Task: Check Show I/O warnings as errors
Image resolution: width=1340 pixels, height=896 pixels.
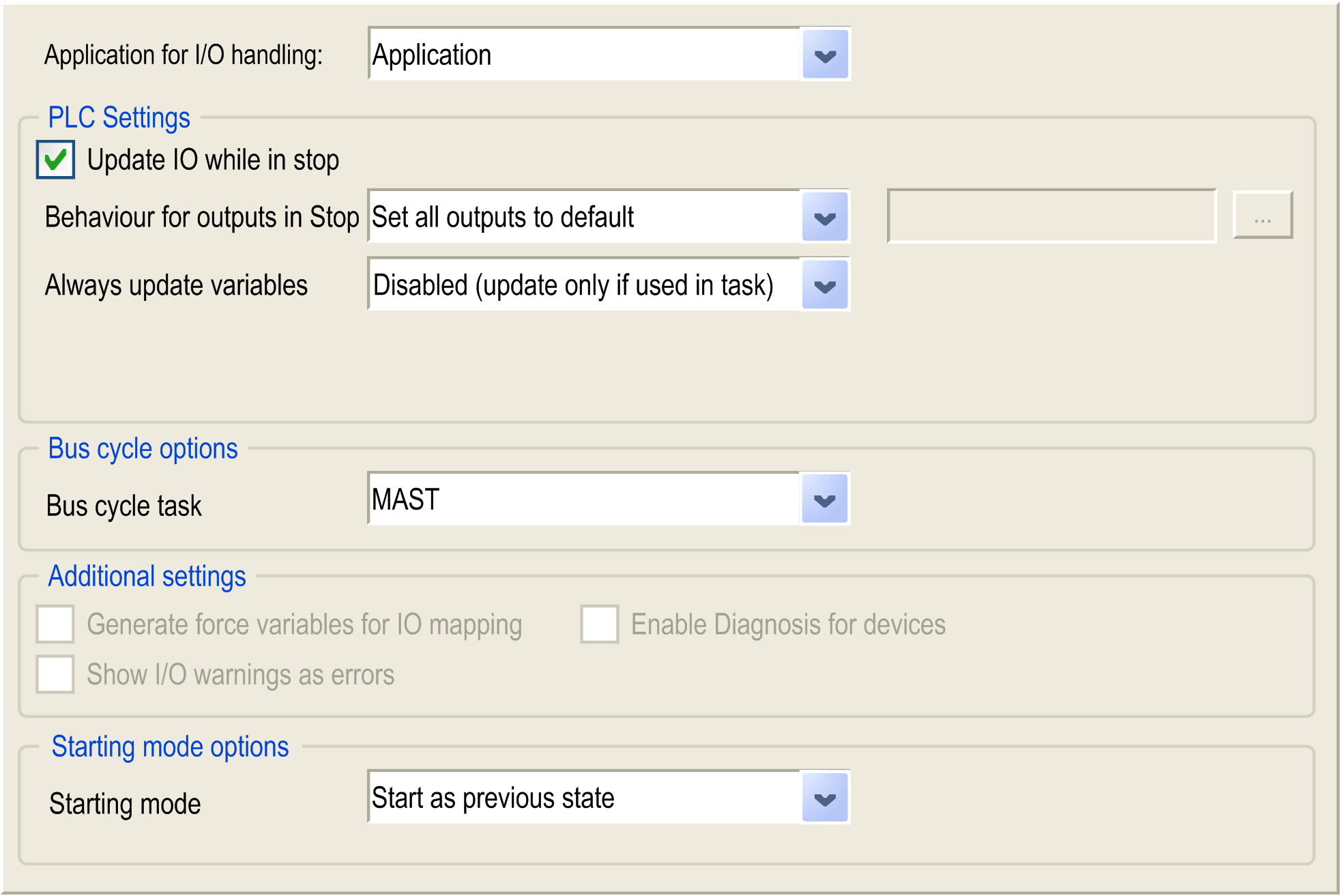Action: tap(55, 674)
